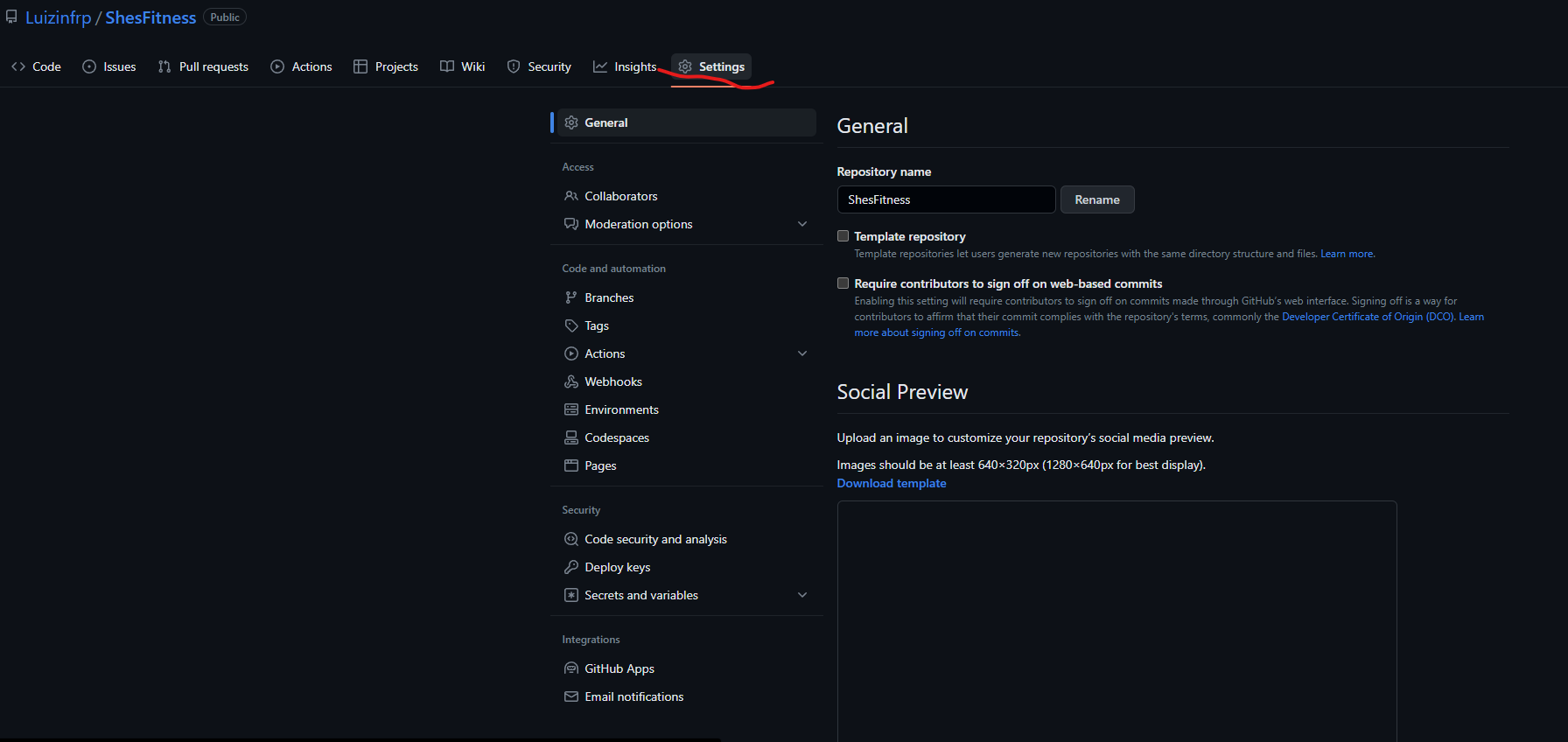Click the Pull requests branch icon
This screenshot has height=742, width=1568.
point(164,66)
